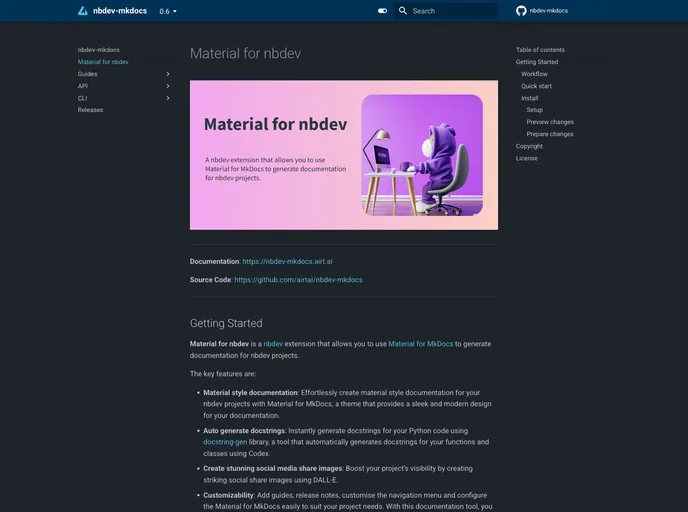Jump to Getting Started in table of contents
This screenshot has height=512, width=688.
[537, 62]
